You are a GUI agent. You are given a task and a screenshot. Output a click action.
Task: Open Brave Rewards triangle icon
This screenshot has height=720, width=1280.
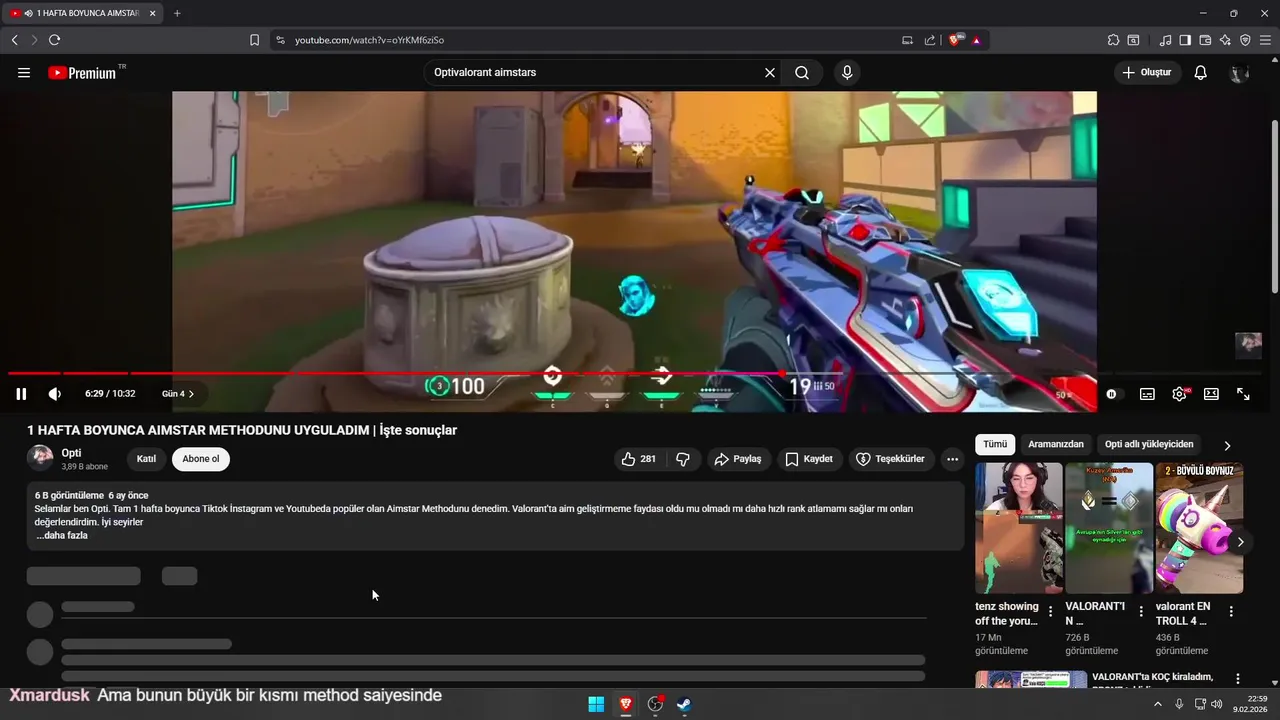coord(975,40)
